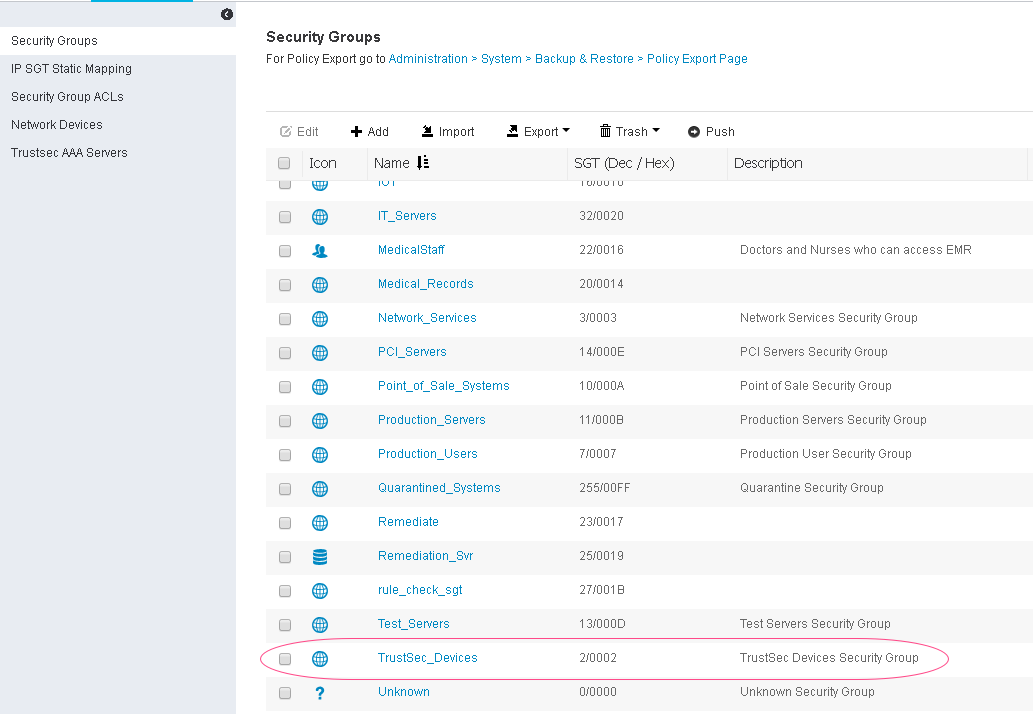Click the question mark icon for Unknown group
This screenshot has width=1033, height=714.
click(x=320, y=691)
